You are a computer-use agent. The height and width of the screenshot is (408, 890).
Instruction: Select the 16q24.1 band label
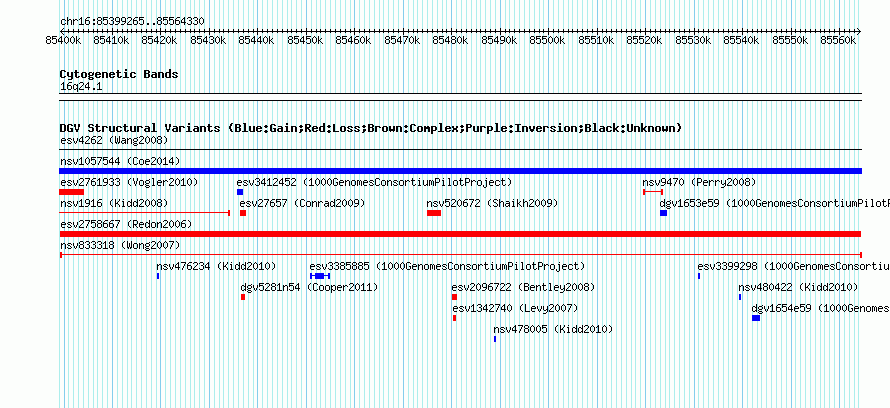(x=81, y=87)
